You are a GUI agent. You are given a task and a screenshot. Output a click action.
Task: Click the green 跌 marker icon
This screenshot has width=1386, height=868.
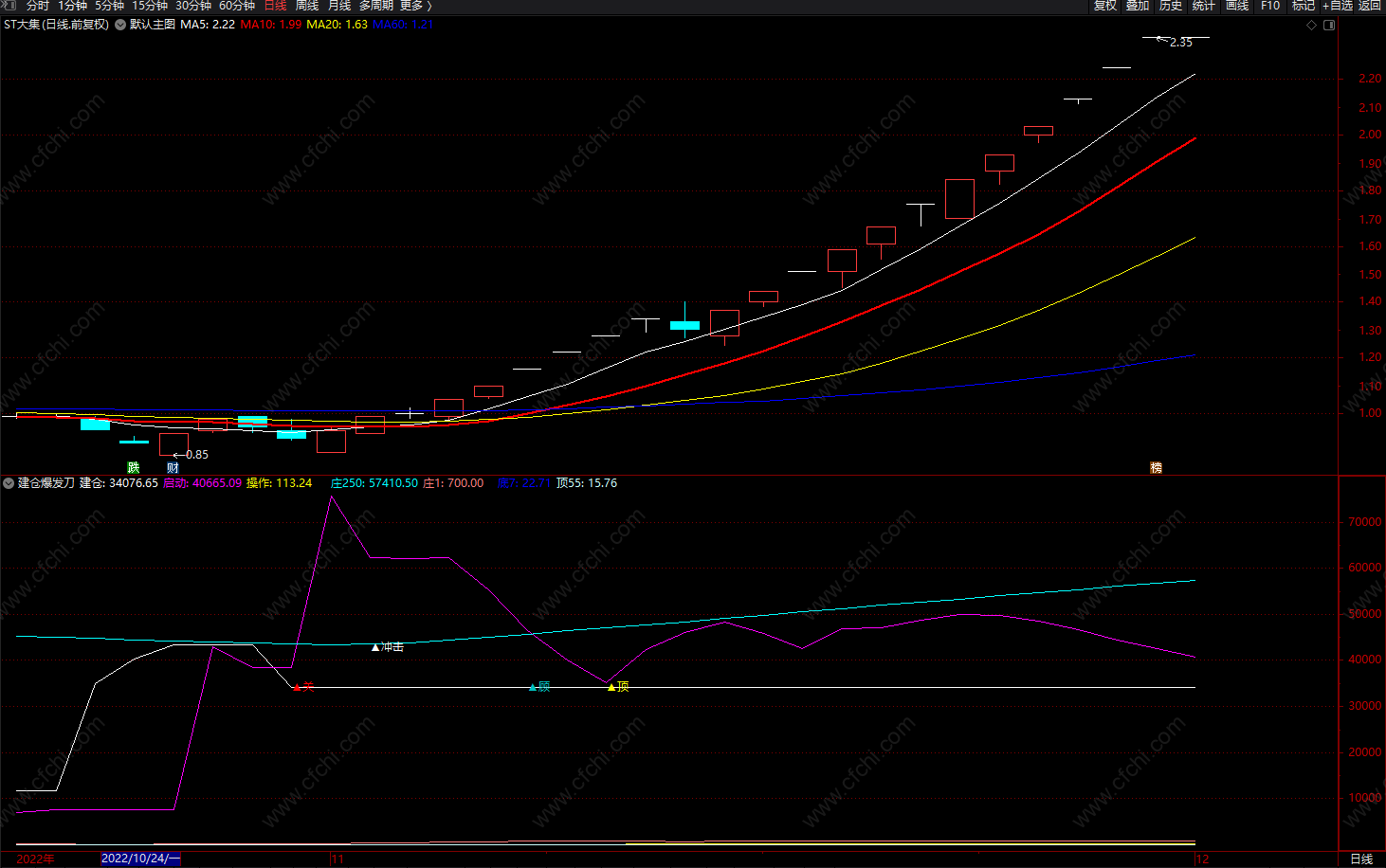point(134,467)
